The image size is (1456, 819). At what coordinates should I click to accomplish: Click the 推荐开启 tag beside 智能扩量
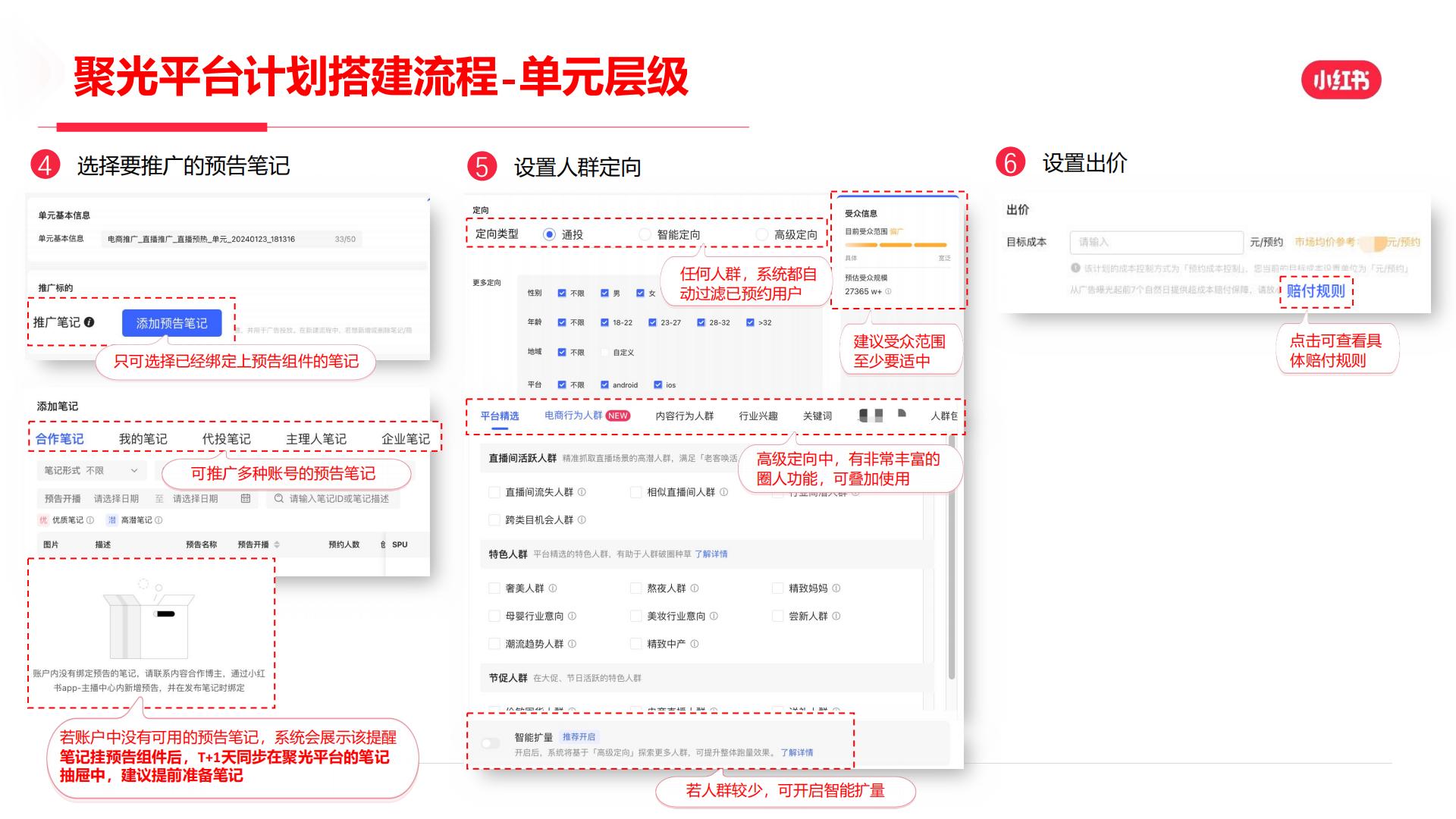[579, 737]
